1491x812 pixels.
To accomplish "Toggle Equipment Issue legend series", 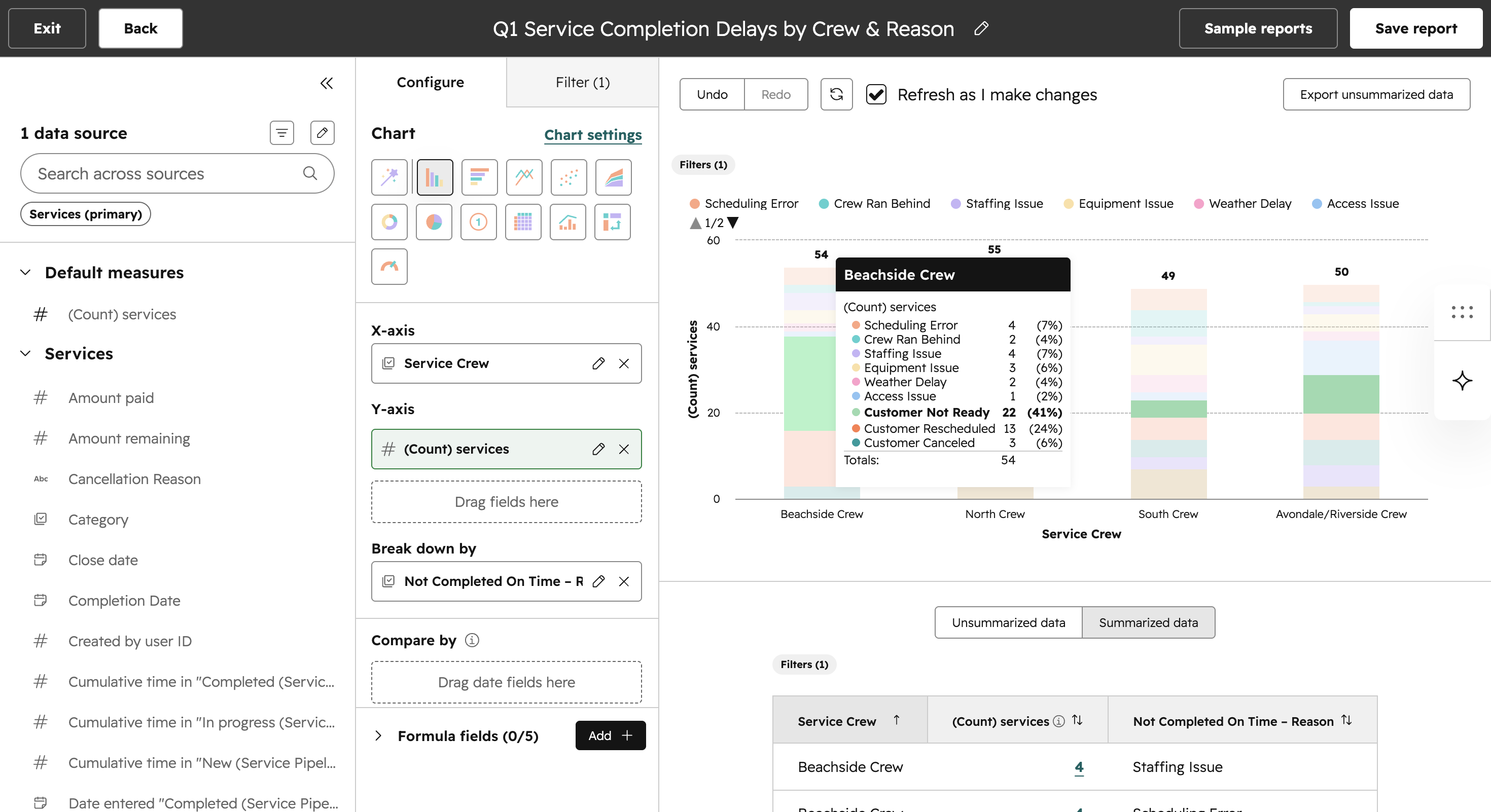I will point(1118,204).
